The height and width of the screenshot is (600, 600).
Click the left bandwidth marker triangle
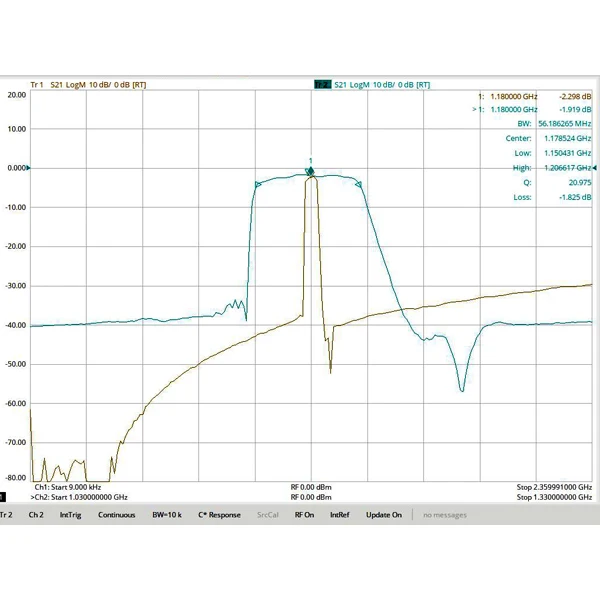click(x=258, y=185)
